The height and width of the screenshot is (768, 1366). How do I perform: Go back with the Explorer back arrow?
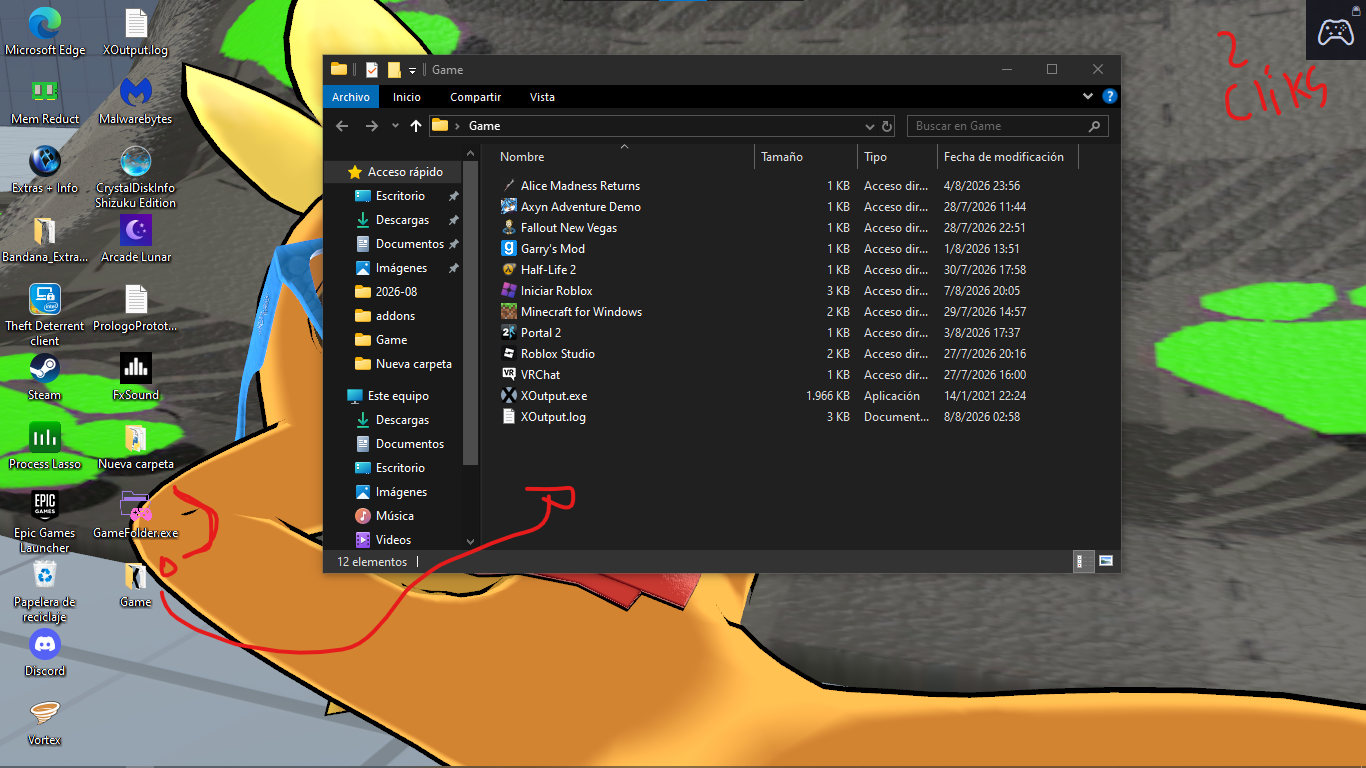[x=342, y=126]
